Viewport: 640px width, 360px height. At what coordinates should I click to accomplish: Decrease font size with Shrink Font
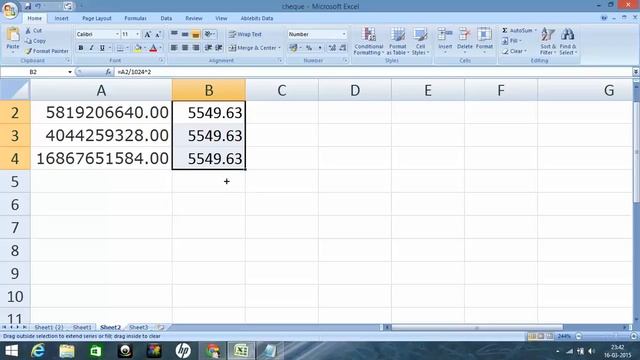click(x=158, y=34)
